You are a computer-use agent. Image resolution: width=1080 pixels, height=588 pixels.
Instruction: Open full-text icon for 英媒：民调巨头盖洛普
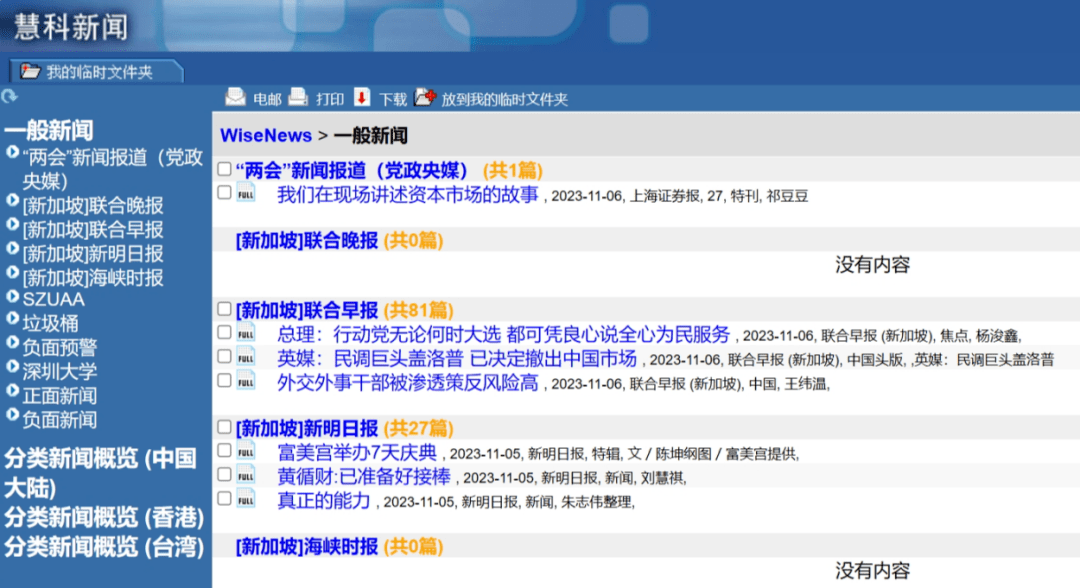(246, 357)
